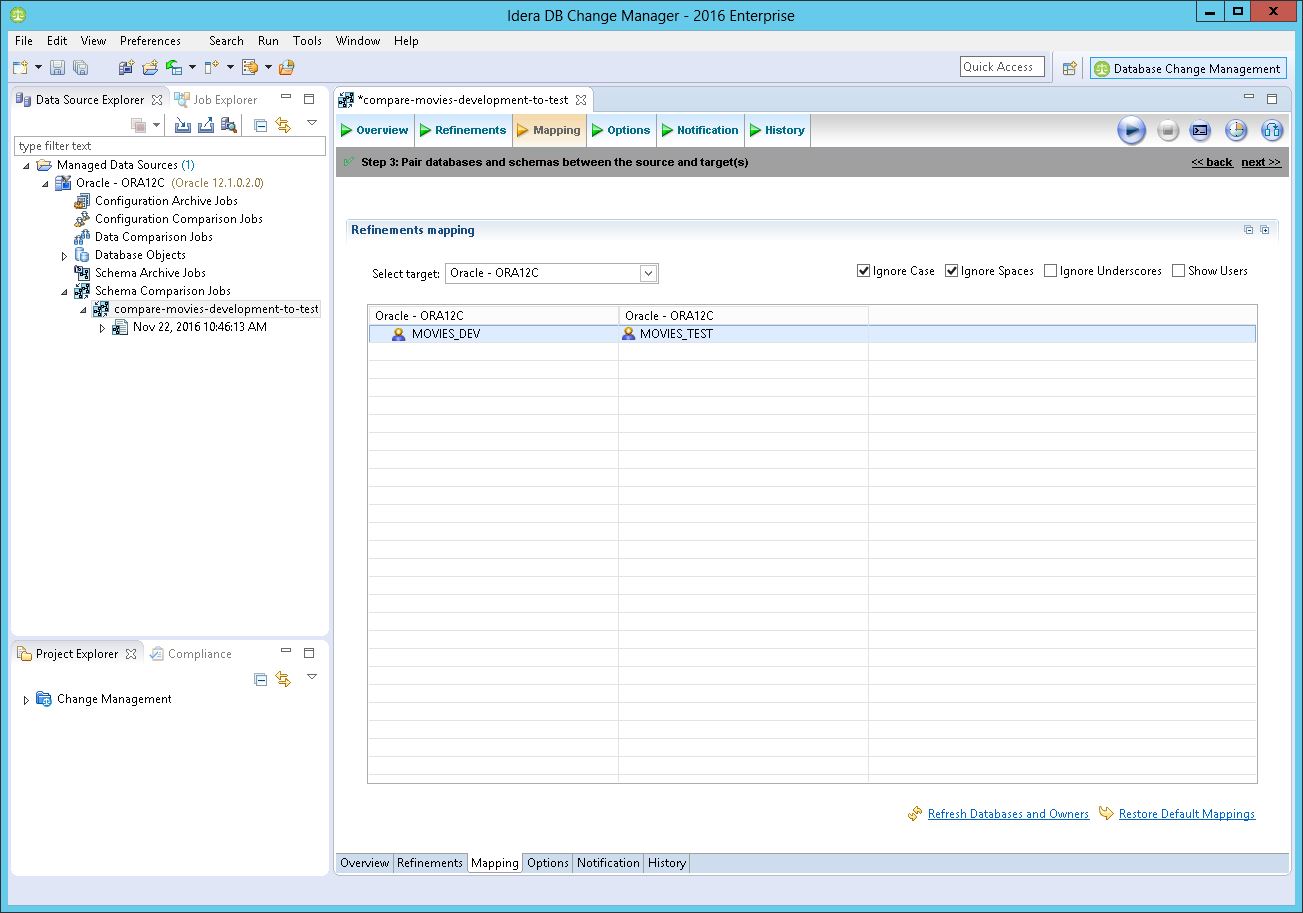Click the hand-pointing task list toolbar icon
This screenshot has height=913, width=1303.
(x=250, y=67)
